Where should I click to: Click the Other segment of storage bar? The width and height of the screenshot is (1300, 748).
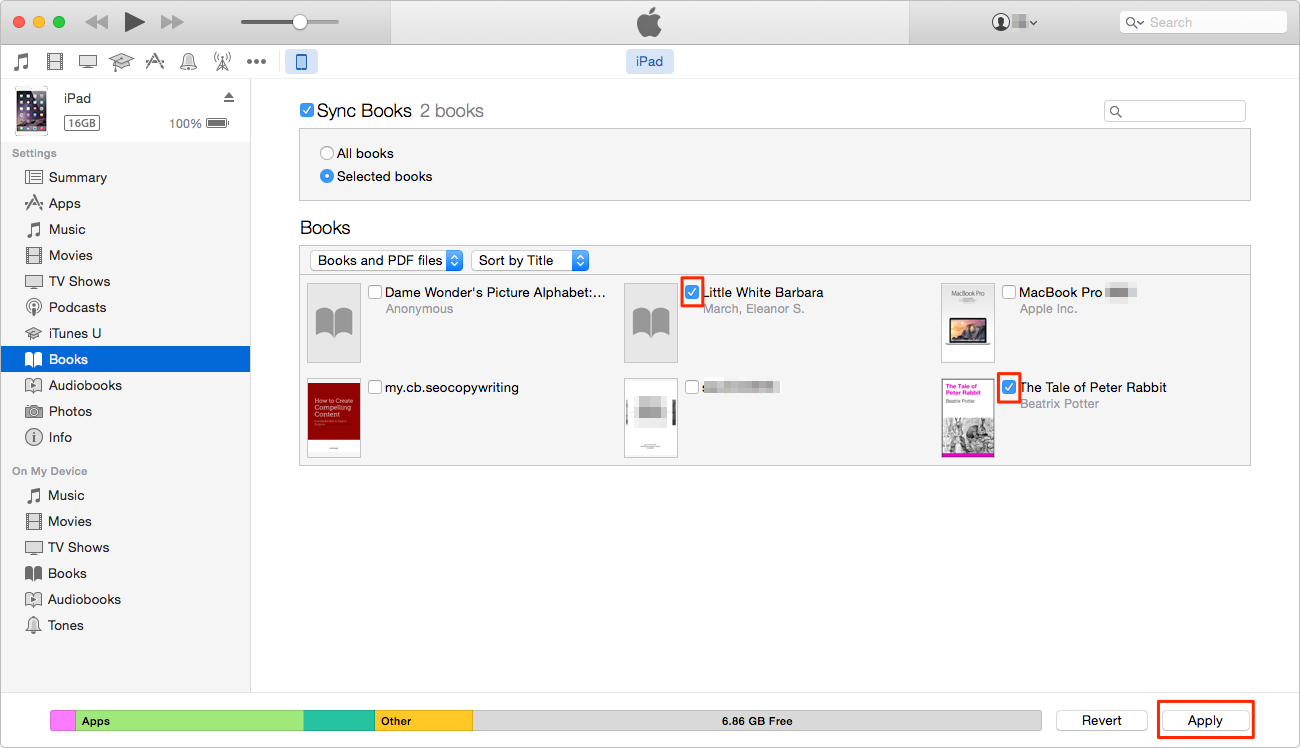(x=424, y=720)
